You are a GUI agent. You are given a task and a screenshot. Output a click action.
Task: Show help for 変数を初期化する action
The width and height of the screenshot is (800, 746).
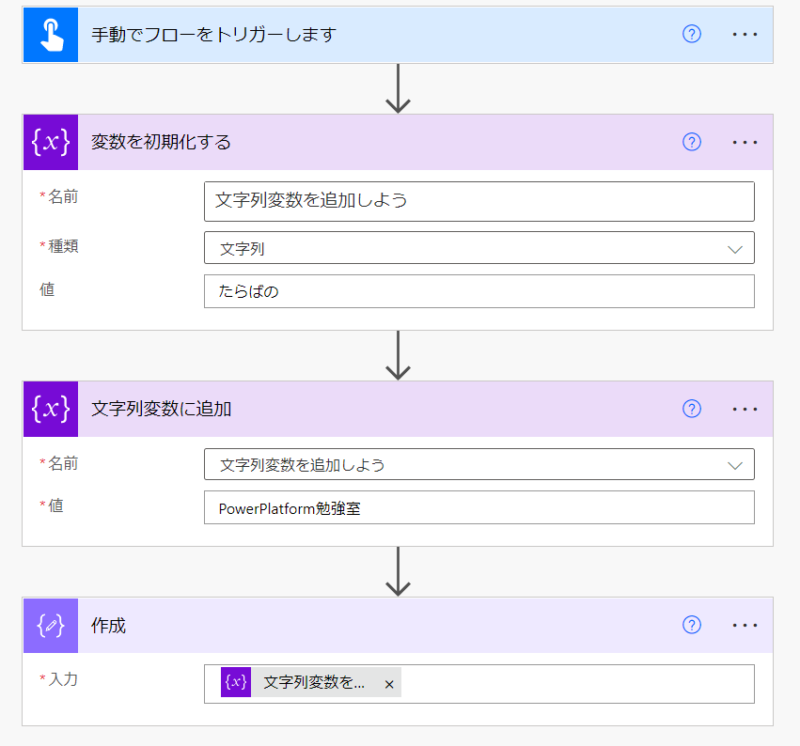[x=692, y=142]
